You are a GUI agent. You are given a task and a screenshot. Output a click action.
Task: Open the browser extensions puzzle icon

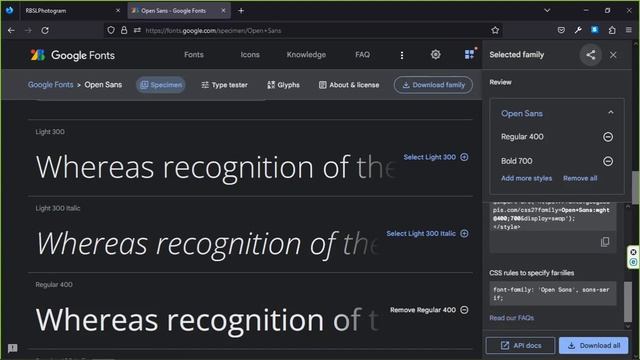pyautogui.click(x=612, y=30)
